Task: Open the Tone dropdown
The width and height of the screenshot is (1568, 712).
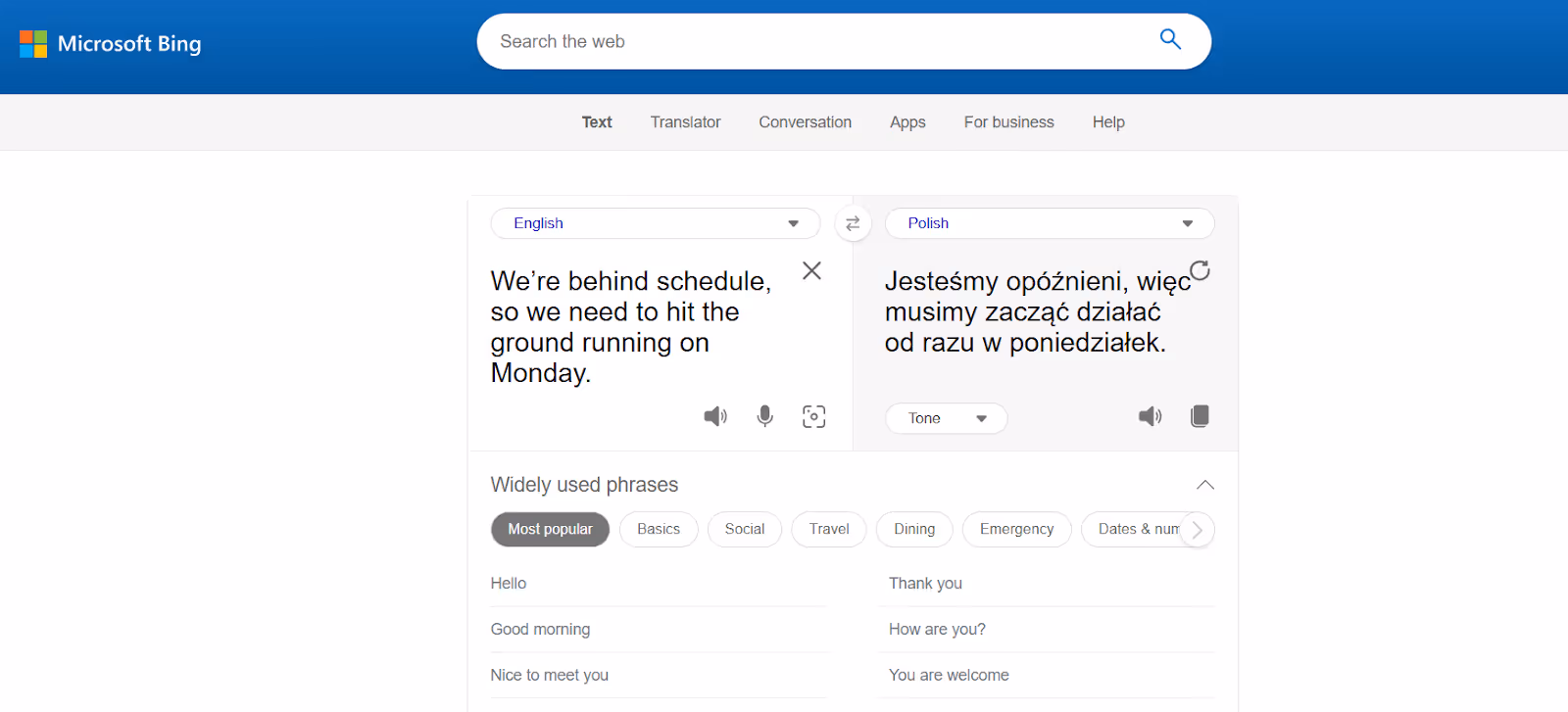Action: [x=947, y=418]
